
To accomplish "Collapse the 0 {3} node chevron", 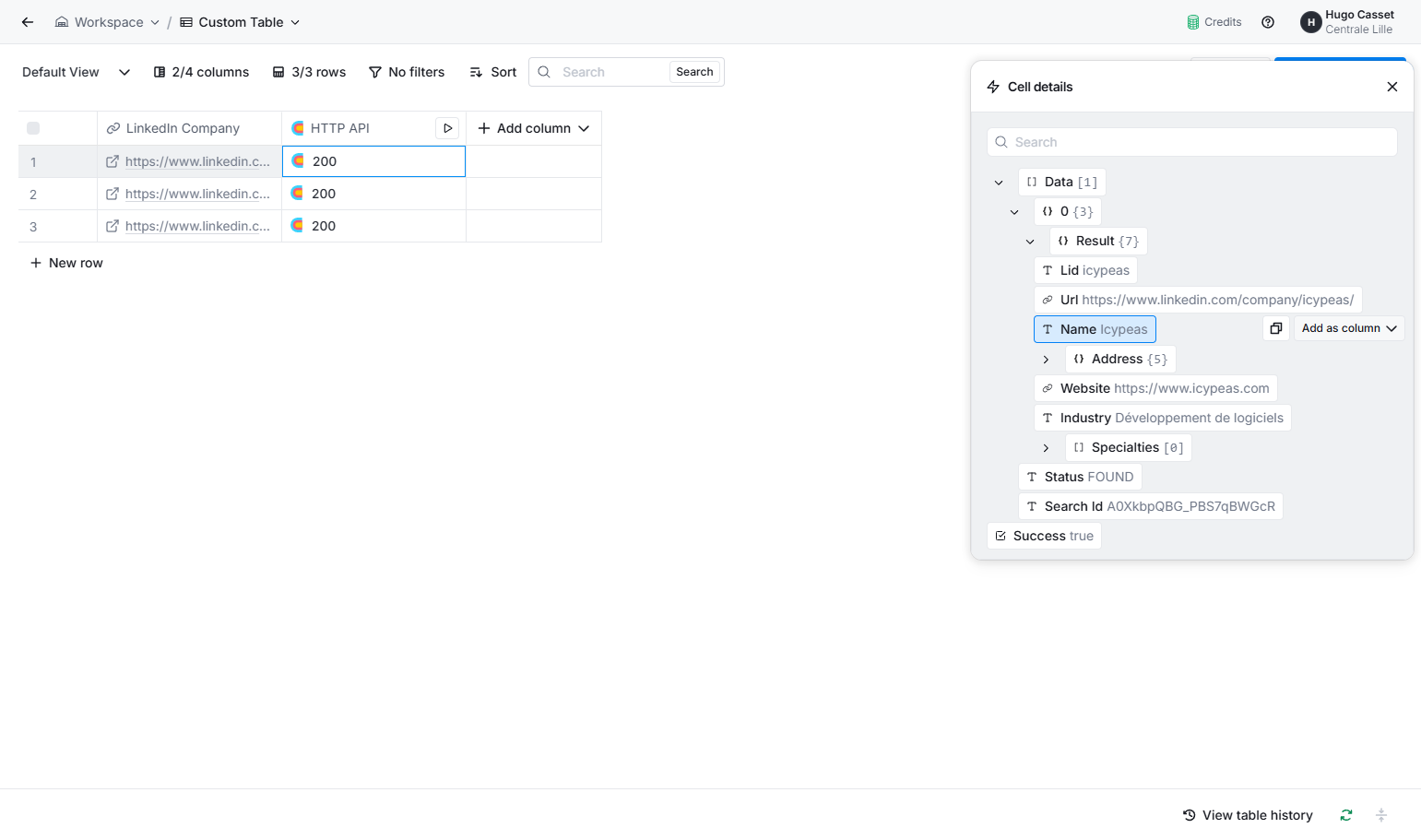I will [x=1014, y=212].
